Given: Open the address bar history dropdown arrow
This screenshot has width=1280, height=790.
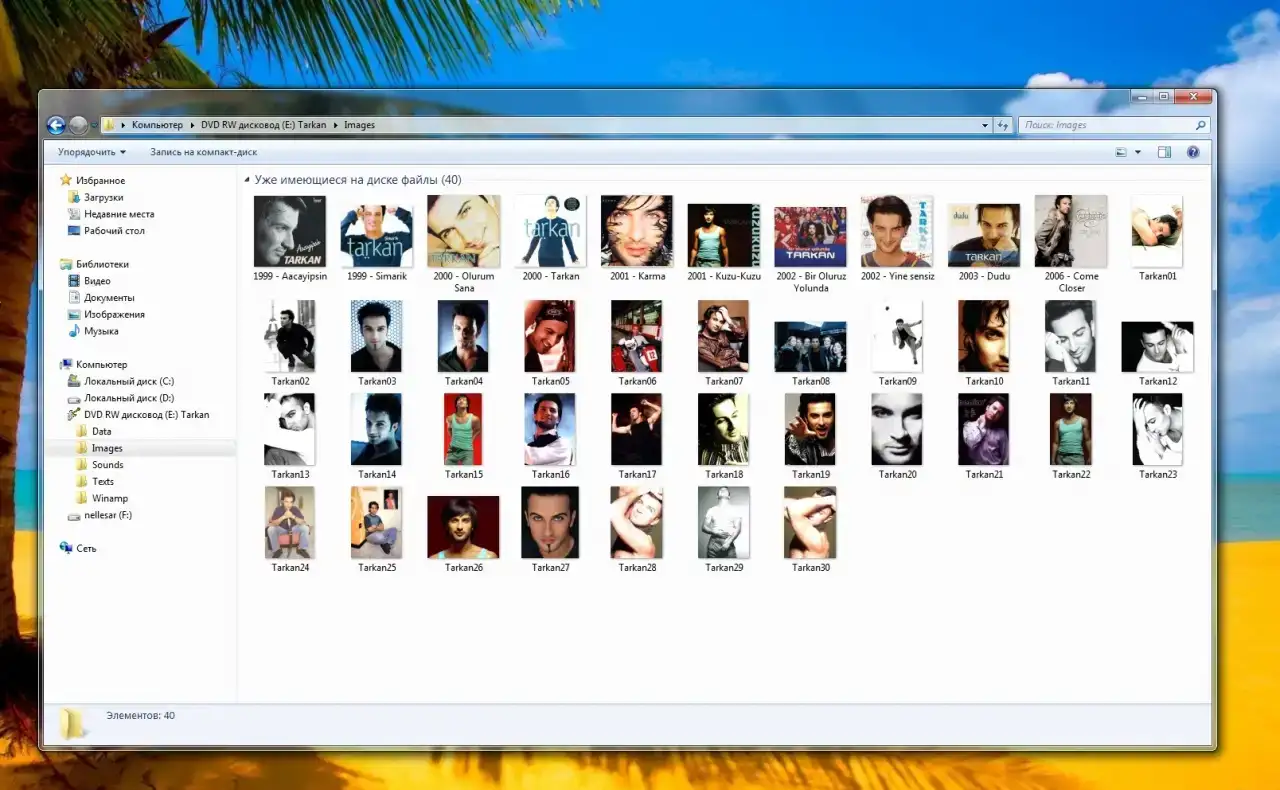Looking at the screenshot, I should click(985, 125).
